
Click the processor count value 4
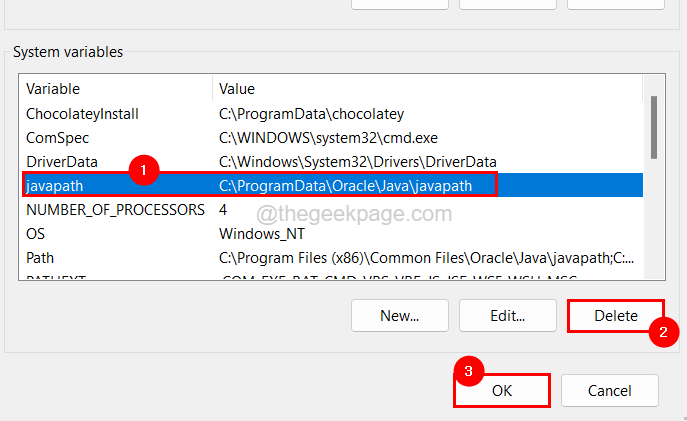pyautogui.click(x=224, y=210)
